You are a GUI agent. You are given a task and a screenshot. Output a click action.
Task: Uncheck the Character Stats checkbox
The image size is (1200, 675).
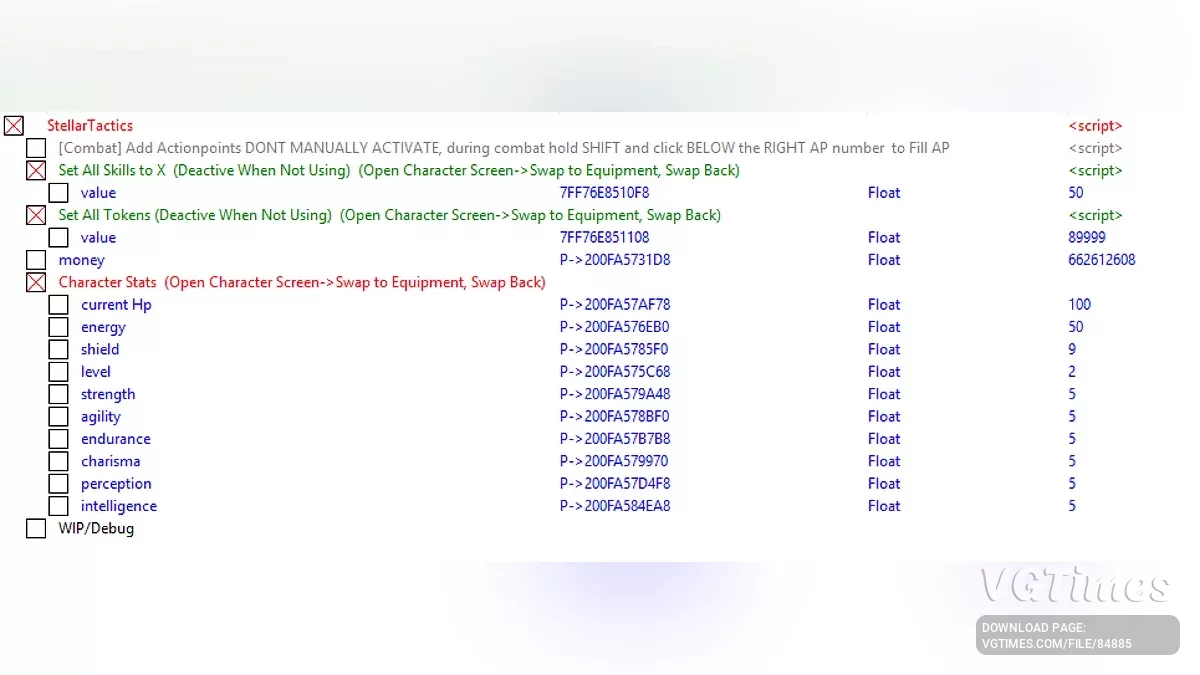click(x=36, y=282)
